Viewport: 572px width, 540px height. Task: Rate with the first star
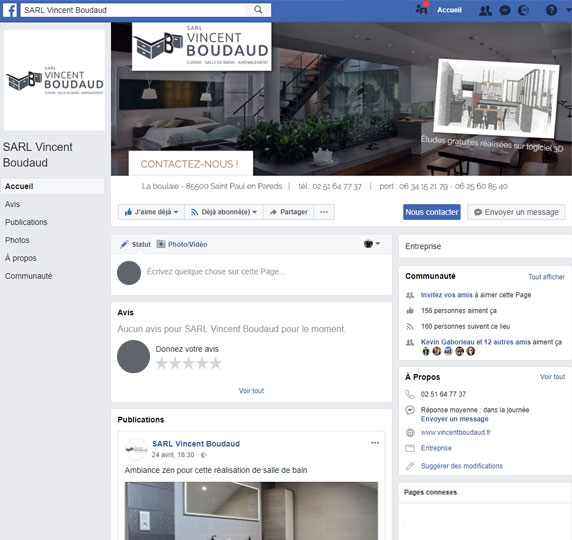click(162, 363)
